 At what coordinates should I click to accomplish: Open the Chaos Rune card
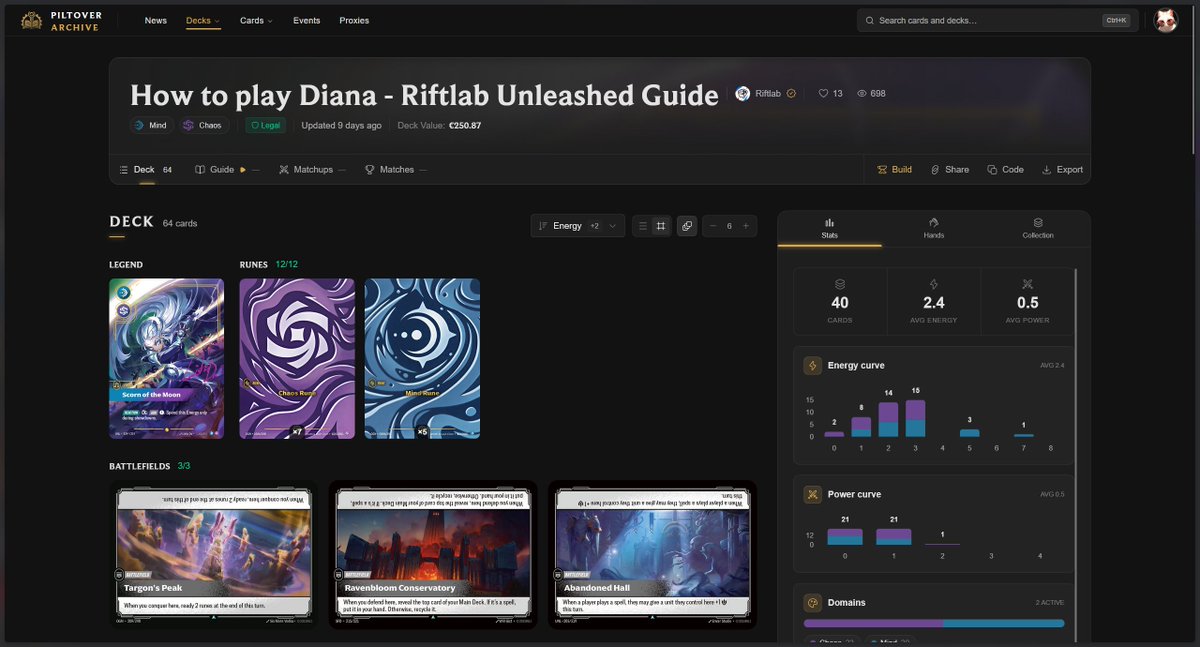click(297, 358)
